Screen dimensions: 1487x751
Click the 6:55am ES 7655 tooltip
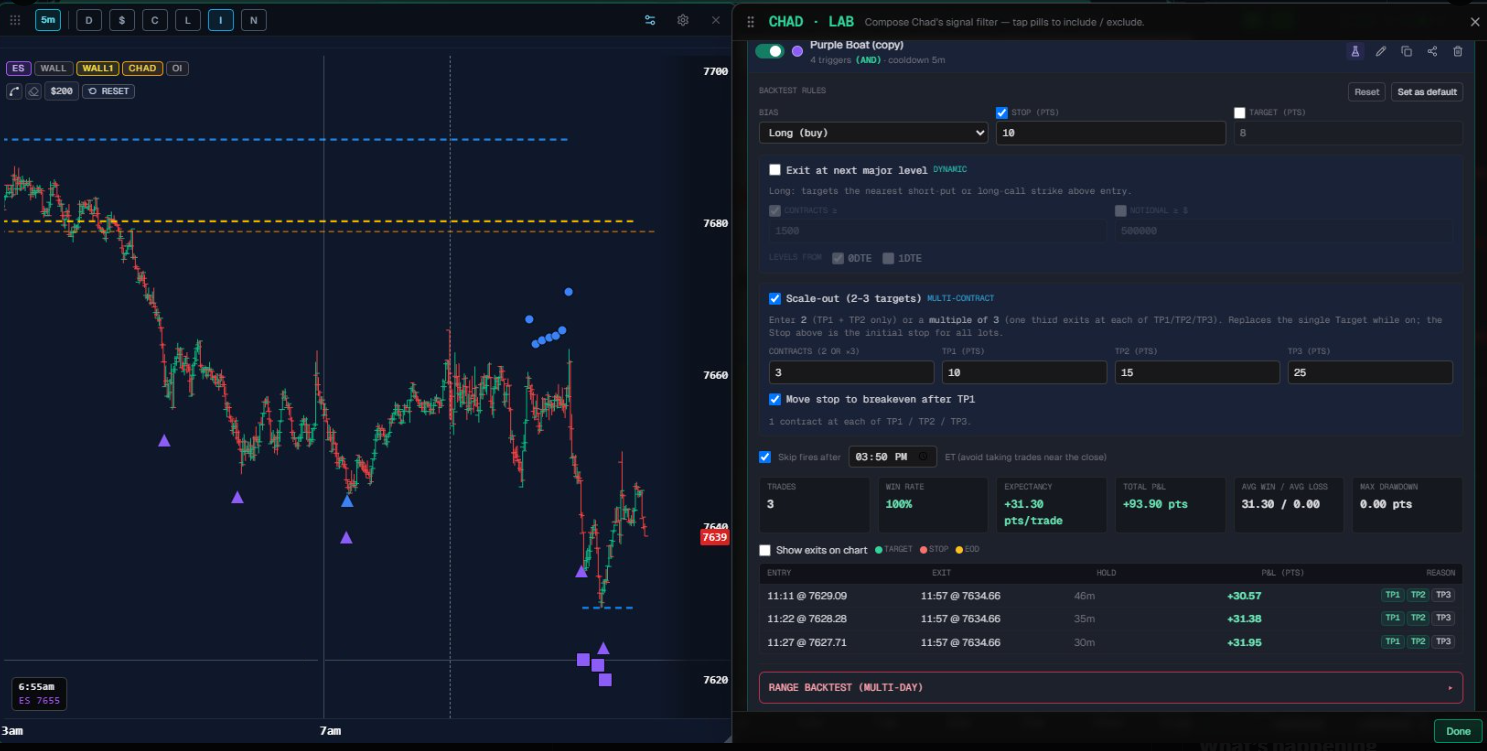(x=40, y=693)
